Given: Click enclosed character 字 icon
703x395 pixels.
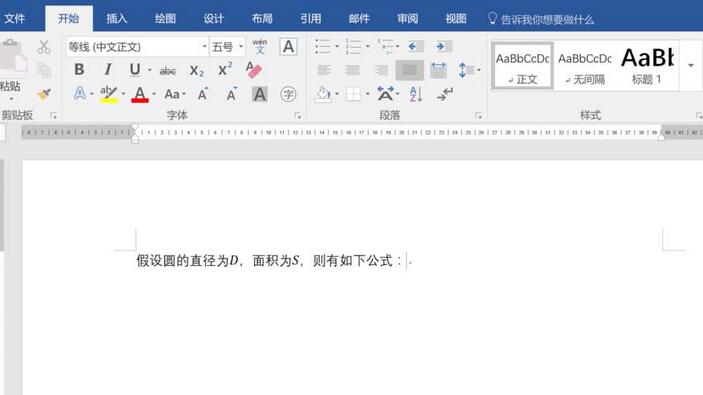Looking at the screenshot, I should [x=288, y=94].
